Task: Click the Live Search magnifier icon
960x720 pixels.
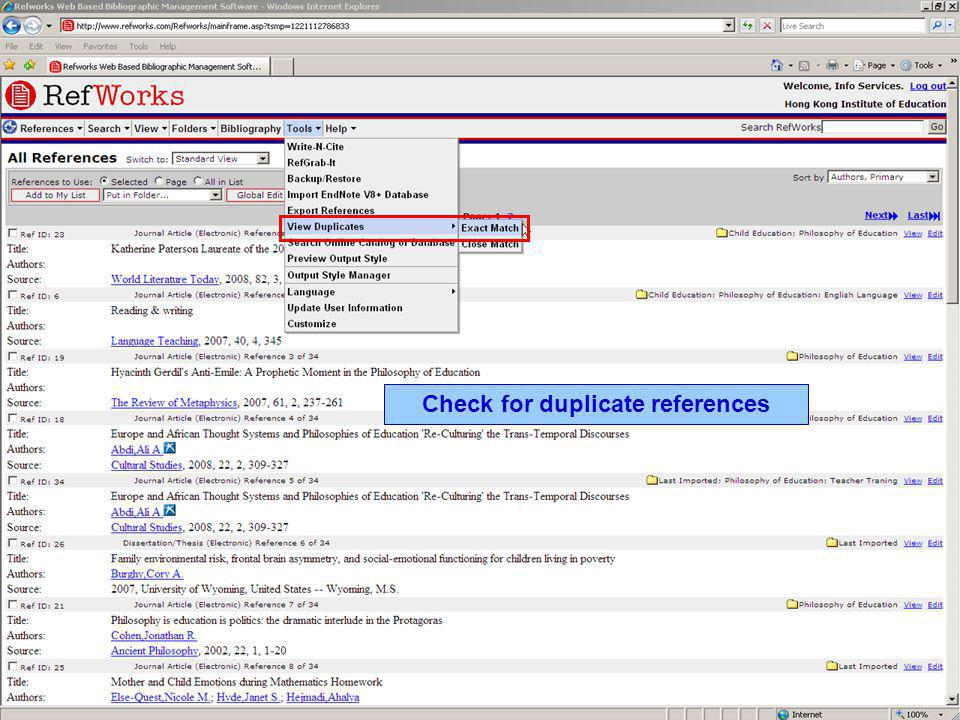Action: pos(936,26)
